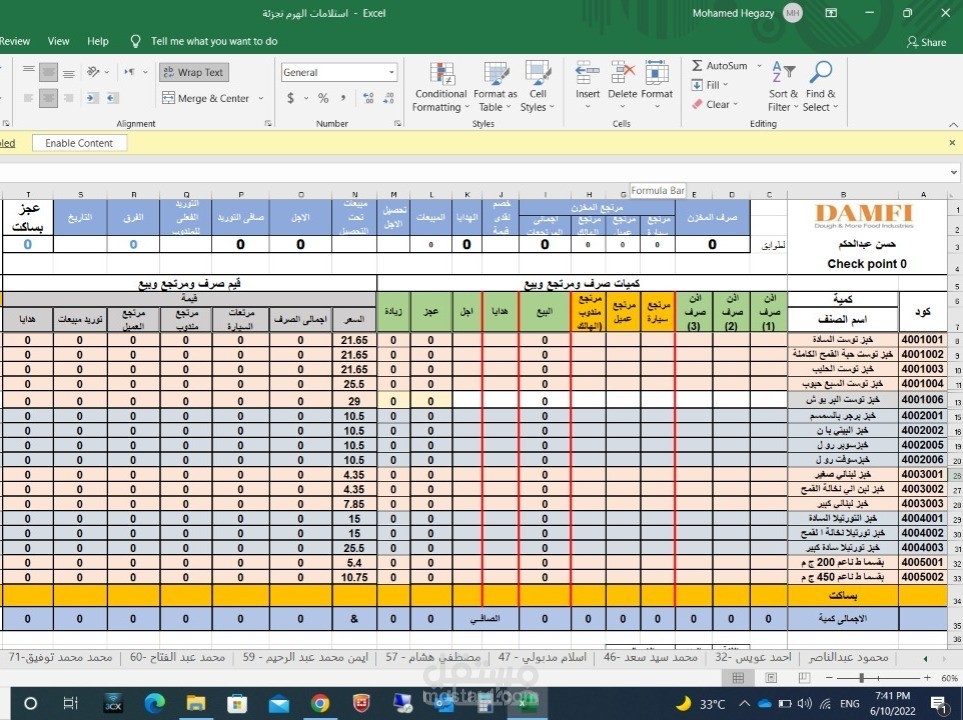
Task: Open the Help tab
Action: [98, 41]
